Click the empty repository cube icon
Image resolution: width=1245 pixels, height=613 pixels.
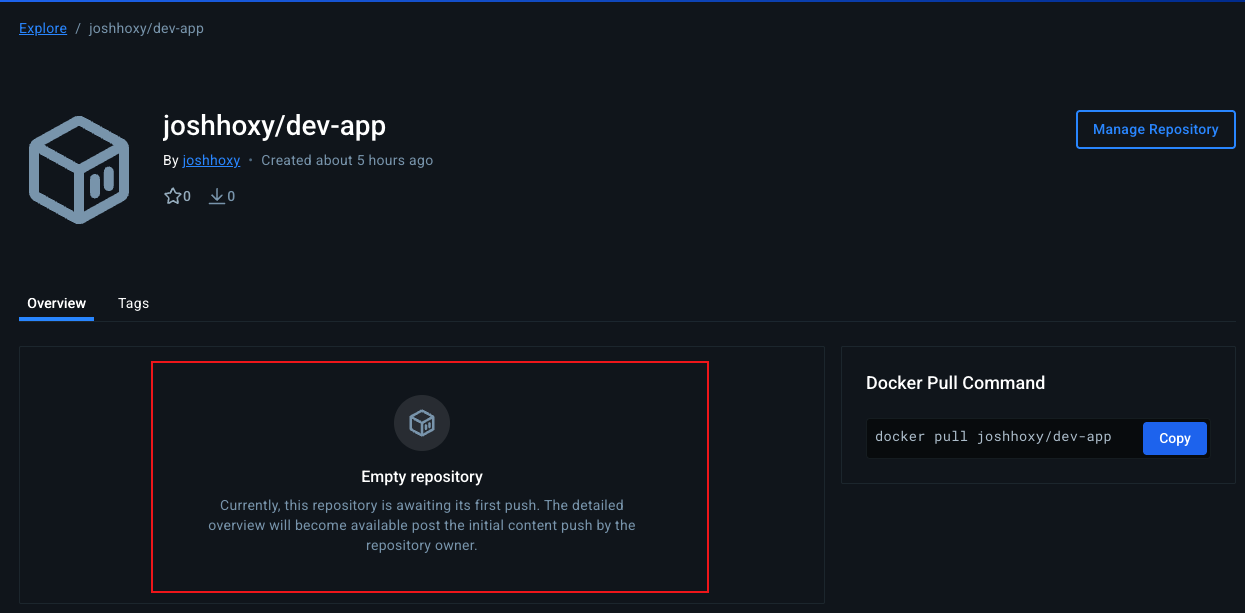pyautogui.click(x=422, y=423)
